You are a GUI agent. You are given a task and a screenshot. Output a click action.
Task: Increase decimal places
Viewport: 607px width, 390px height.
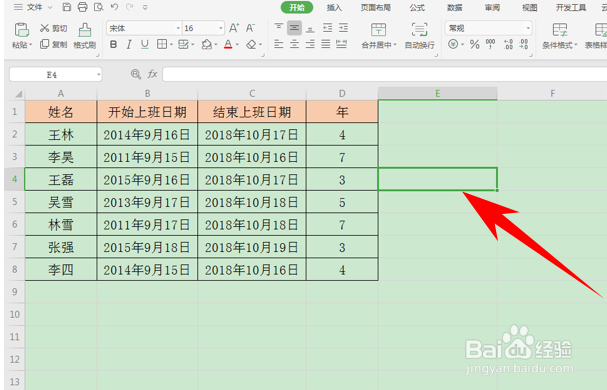tap(508, 44)
